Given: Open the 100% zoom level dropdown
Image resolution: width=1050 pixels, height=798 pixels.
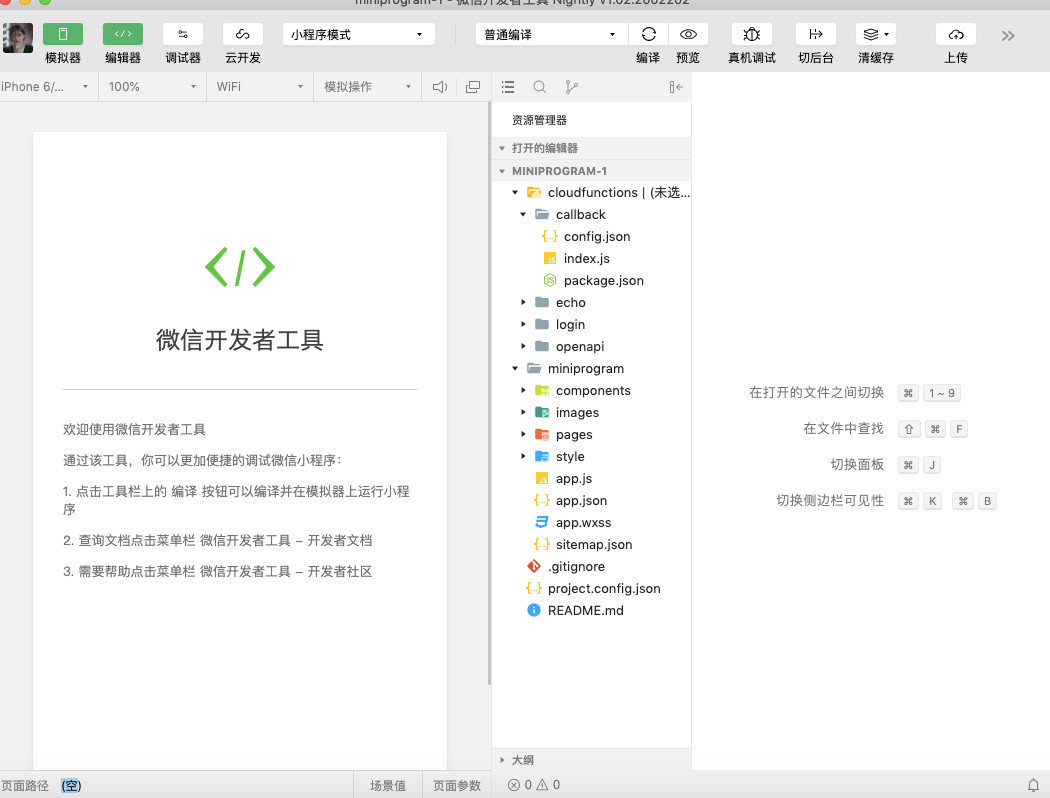Looking at the screenshot, I should click(x=153, y=86).
